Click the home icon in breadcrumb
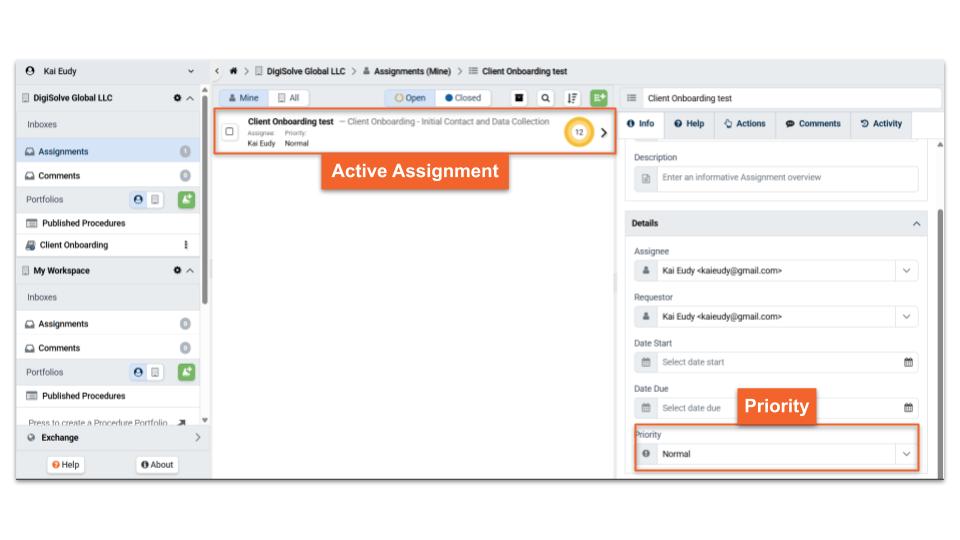 (x=233, y=72)
